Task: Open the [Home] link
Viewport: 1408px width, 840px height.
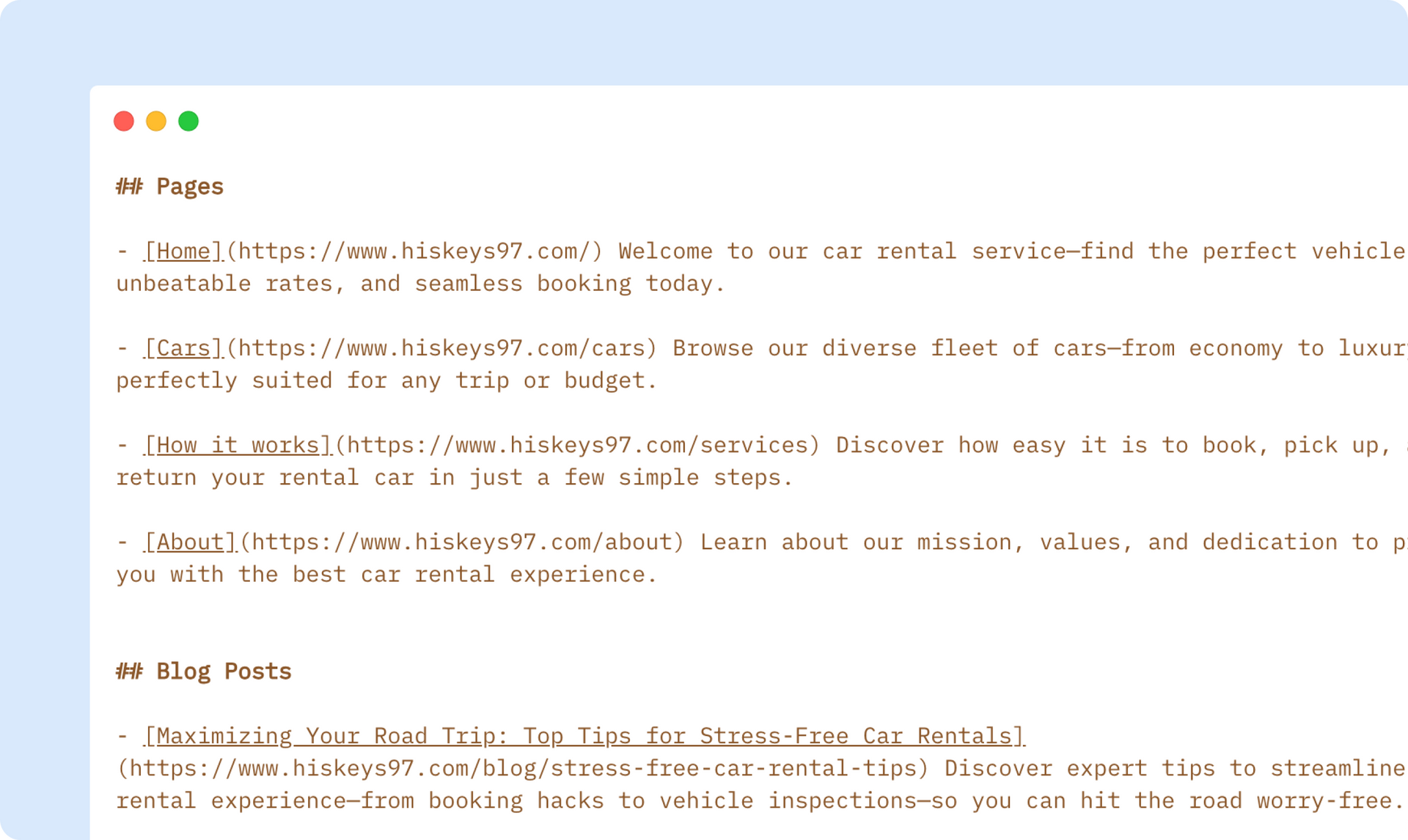Action: 183,251
